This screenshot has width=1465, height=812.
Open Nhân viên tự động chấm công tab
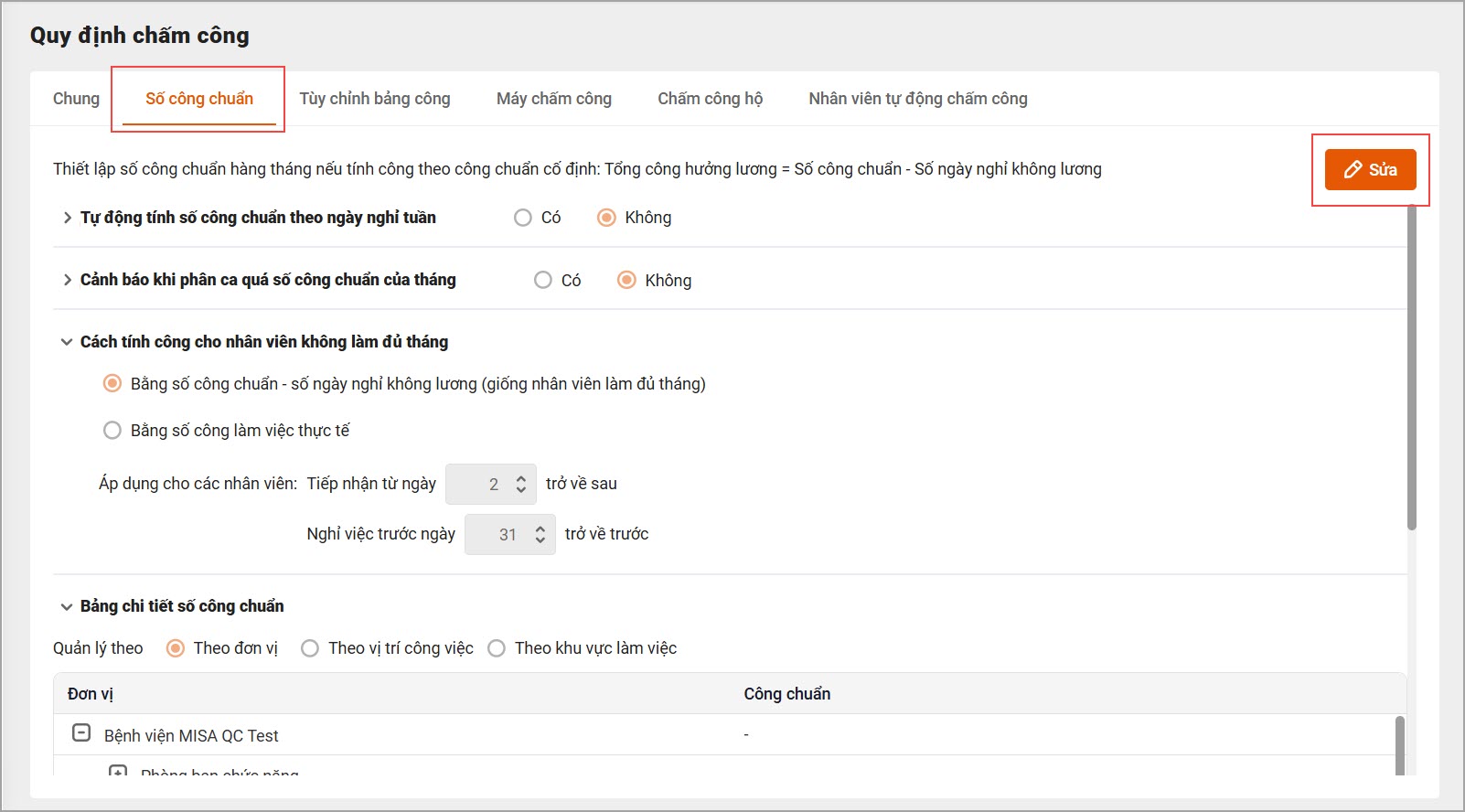tap(917, 99)
